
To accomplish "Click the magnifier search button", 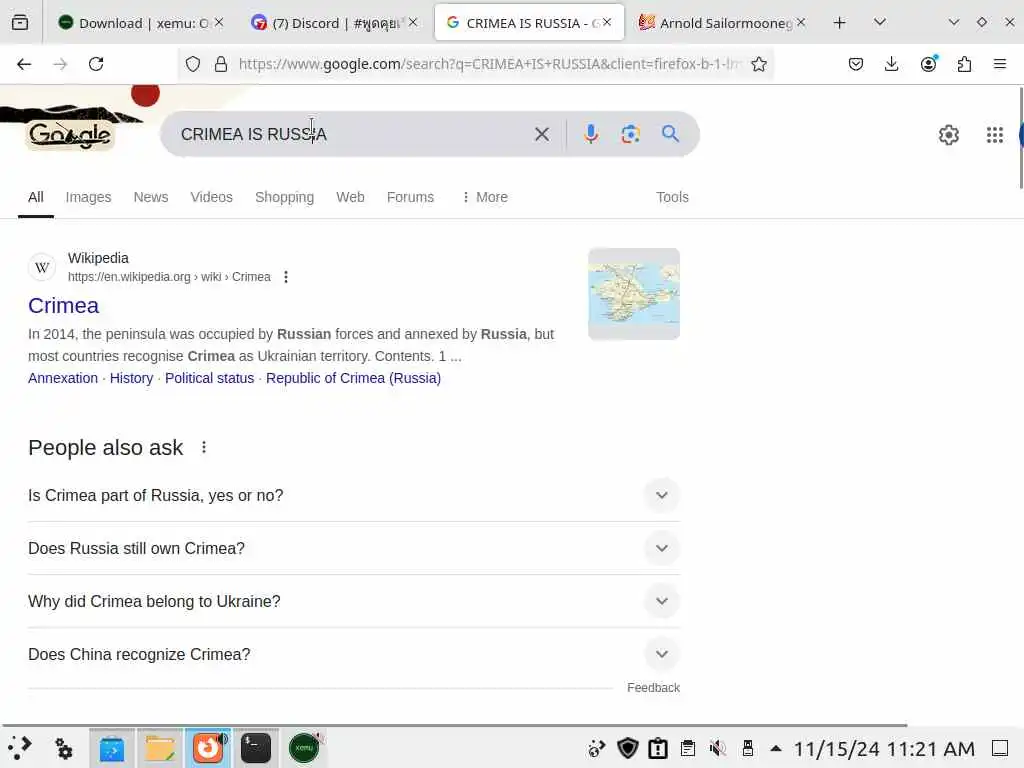I will point(670,134).
